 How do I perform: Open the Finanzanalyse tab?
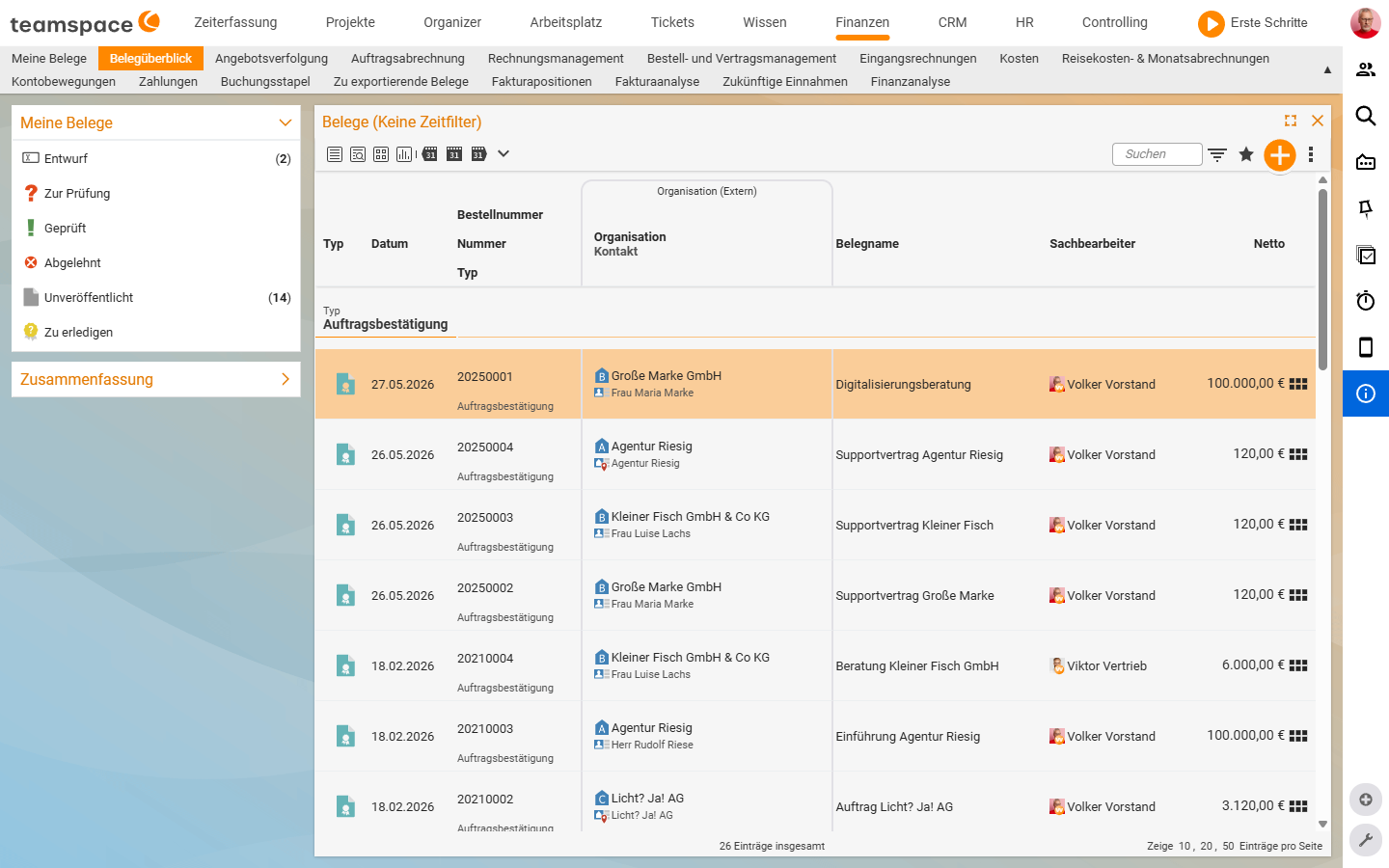(x=911, y=82)
